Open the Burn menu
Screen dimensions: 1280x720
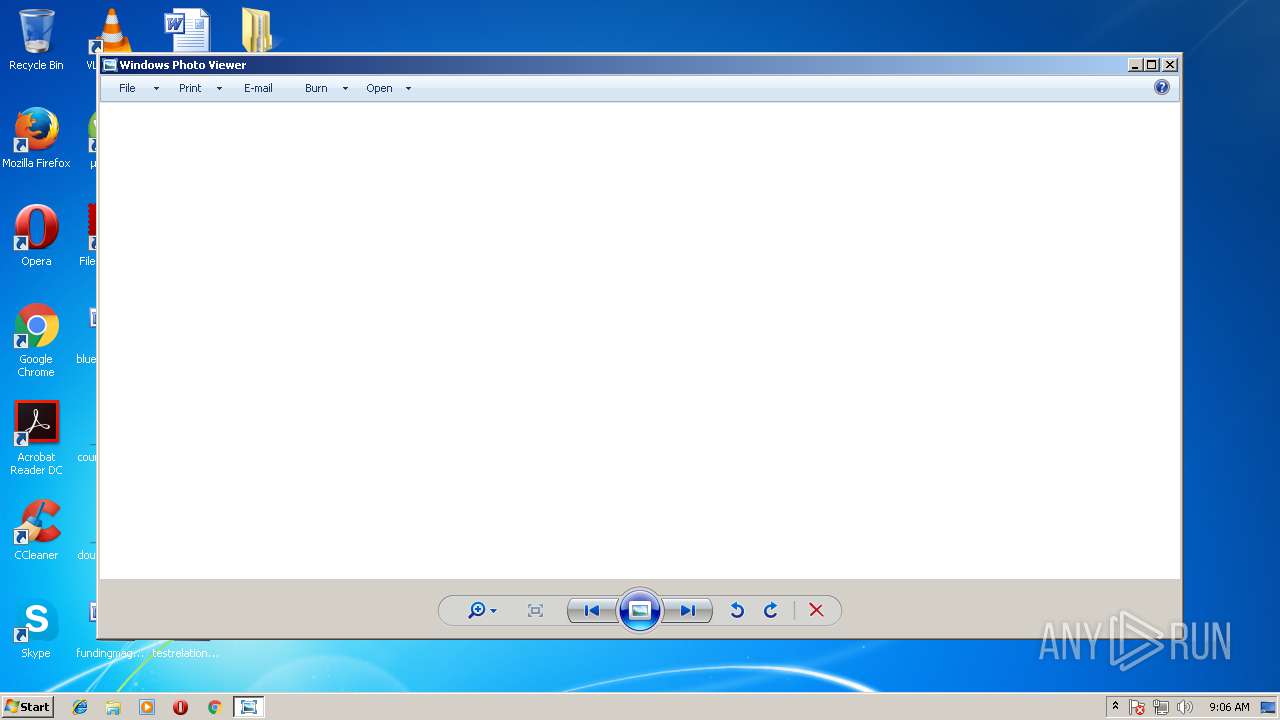pos(316,88)
